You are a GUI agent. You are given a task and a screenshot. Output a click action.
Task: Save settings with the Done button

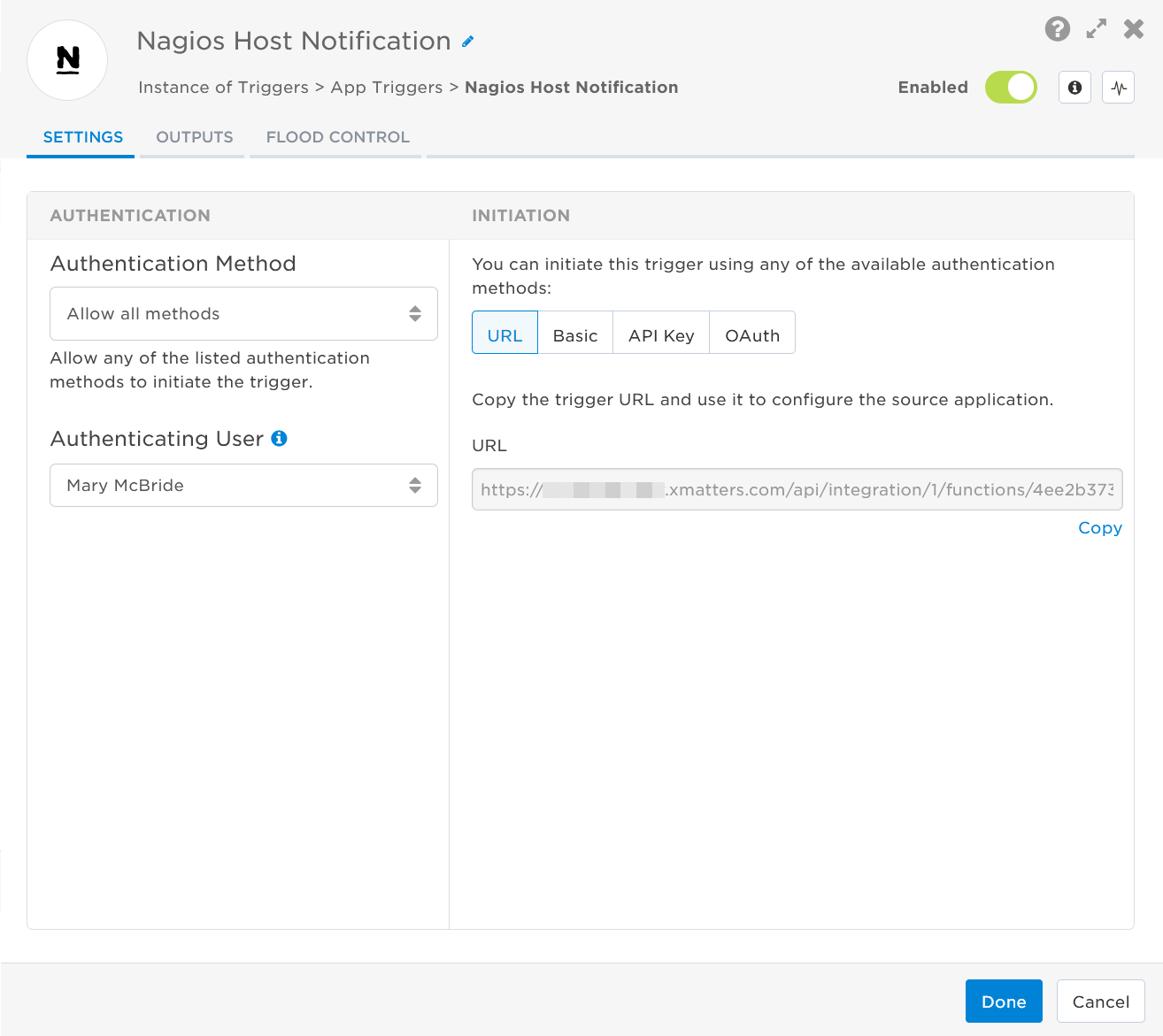coord(1004,1001)
